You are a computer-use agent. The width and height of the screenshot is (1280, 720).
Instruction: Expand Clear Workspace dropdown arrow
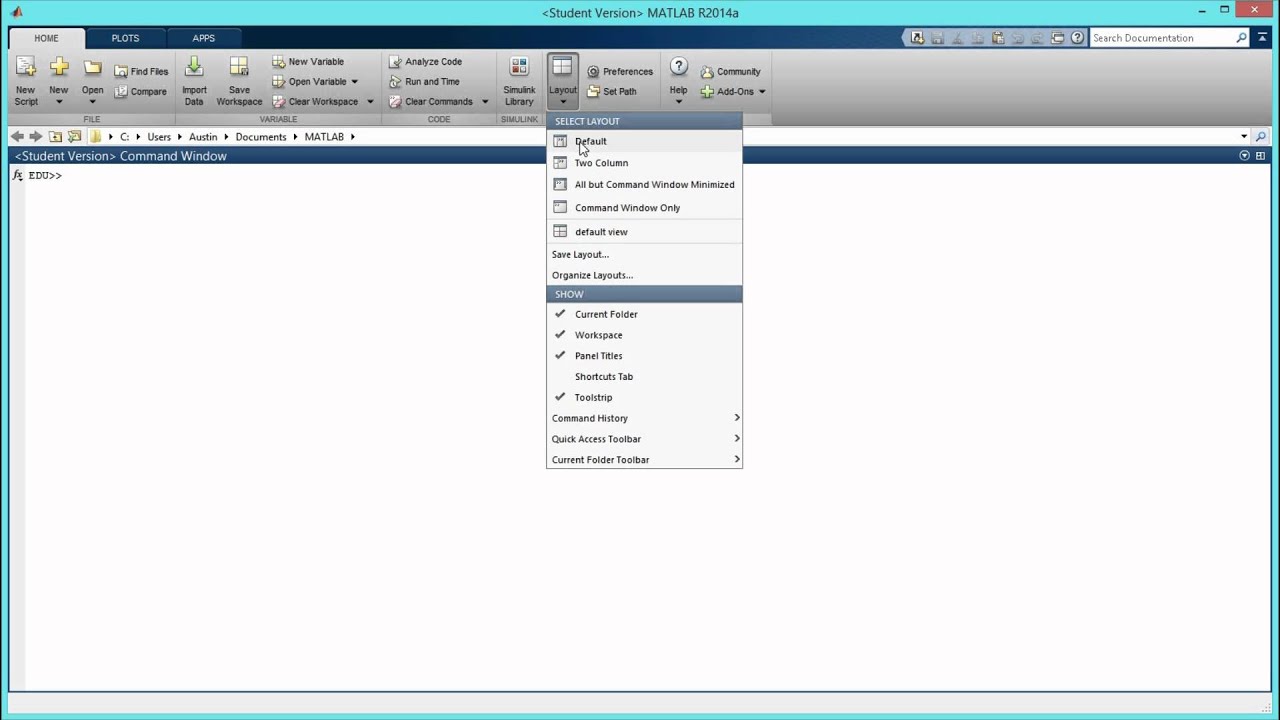pyautogui.click(x=370, y=102)
